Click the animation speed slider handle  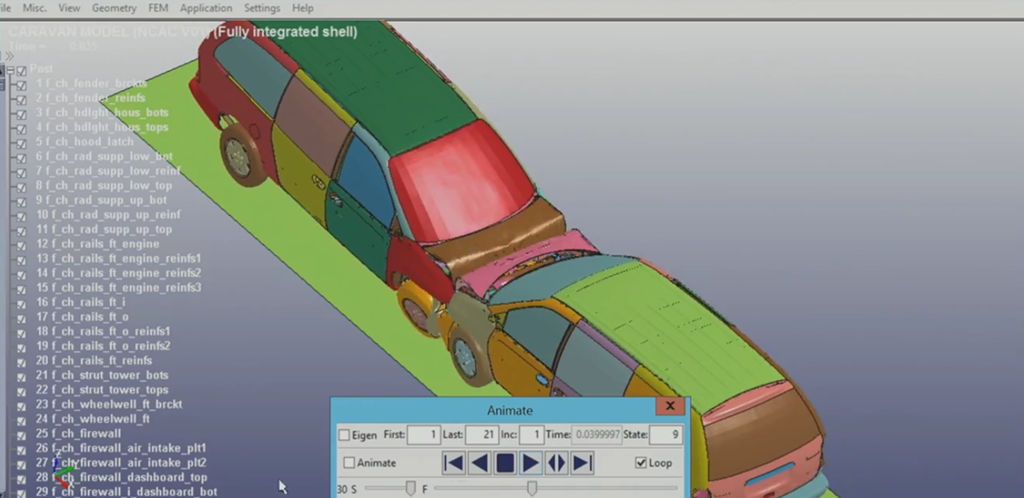click(410, 488)
